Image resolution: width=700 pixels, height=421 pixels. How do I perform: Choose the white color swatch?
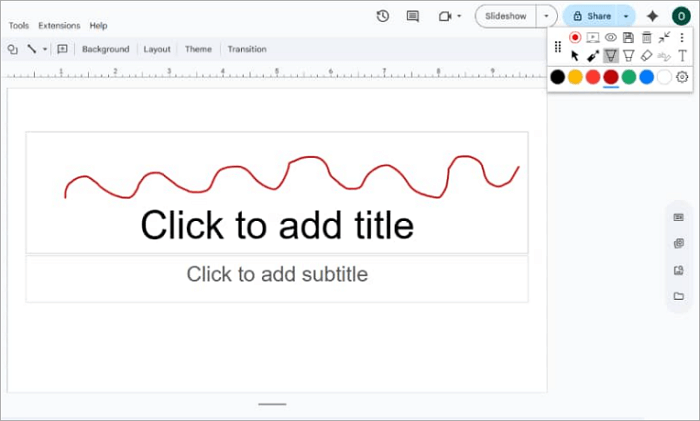[664, 77]
